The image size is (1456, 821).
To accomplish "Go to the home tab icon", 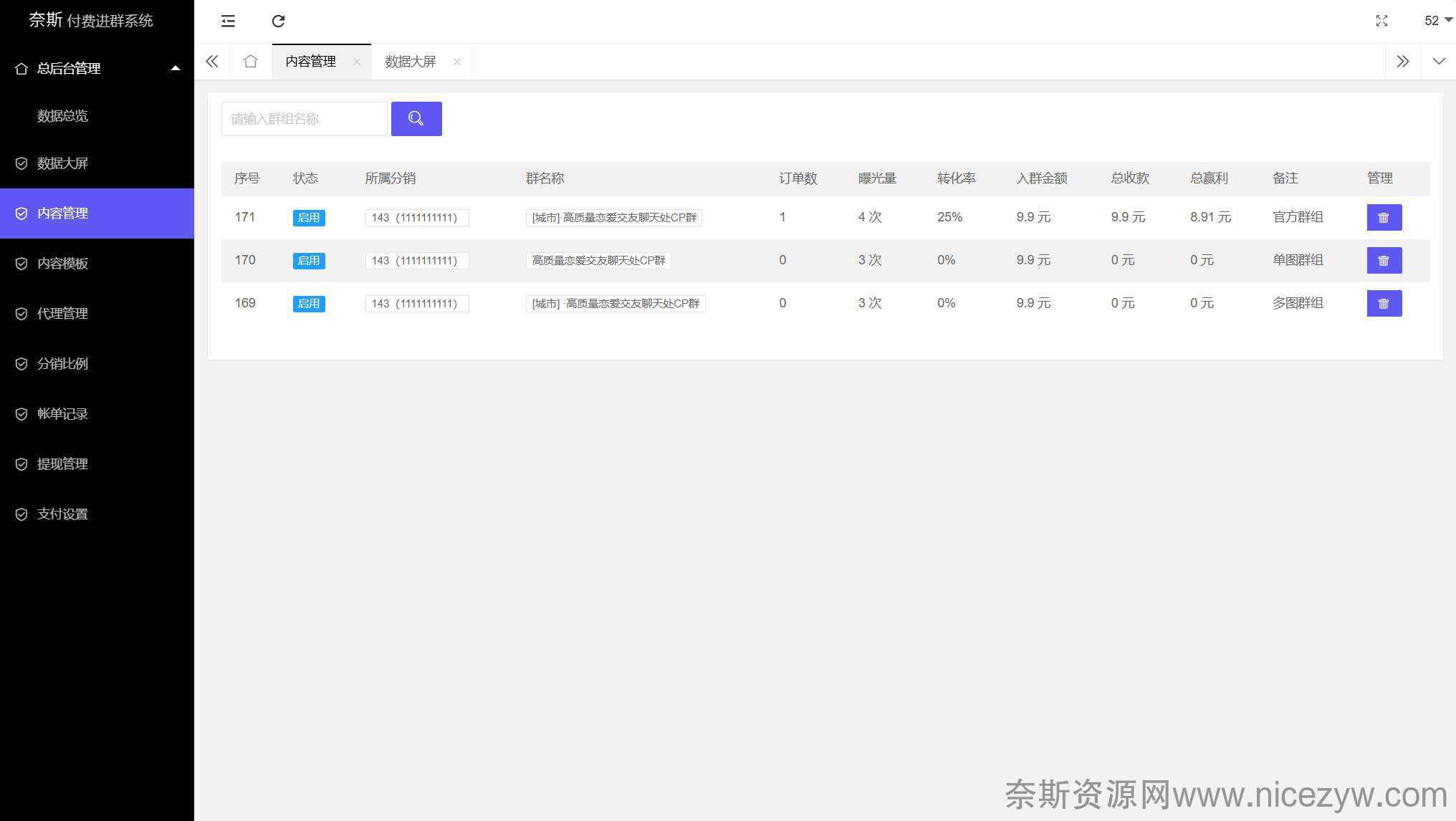I will [x=250, y=61].
